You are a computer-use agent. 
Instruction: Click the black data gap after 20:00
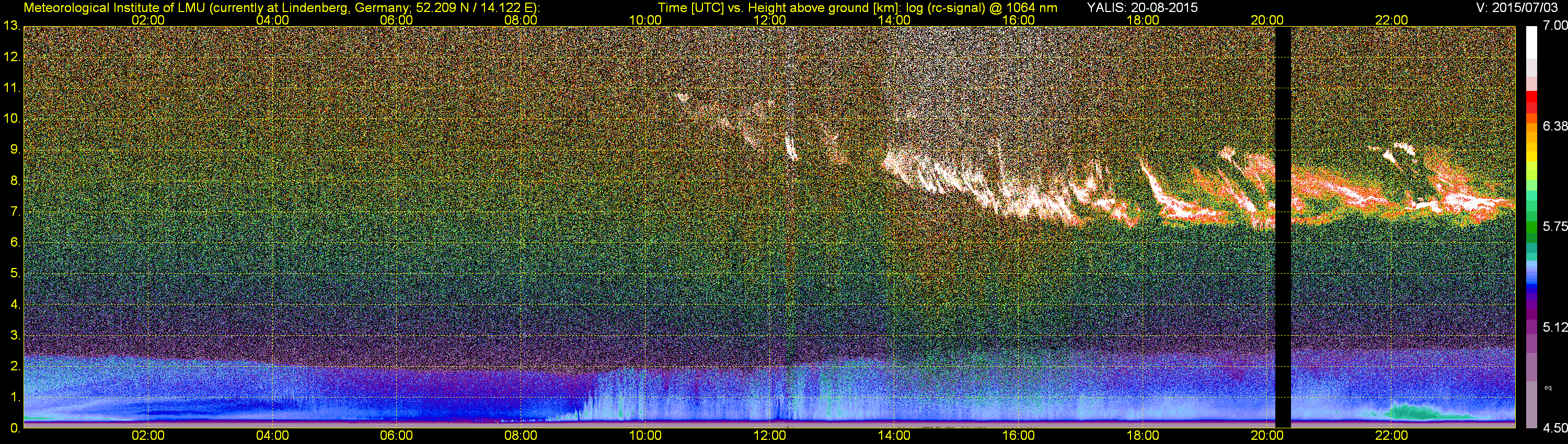1283,227
